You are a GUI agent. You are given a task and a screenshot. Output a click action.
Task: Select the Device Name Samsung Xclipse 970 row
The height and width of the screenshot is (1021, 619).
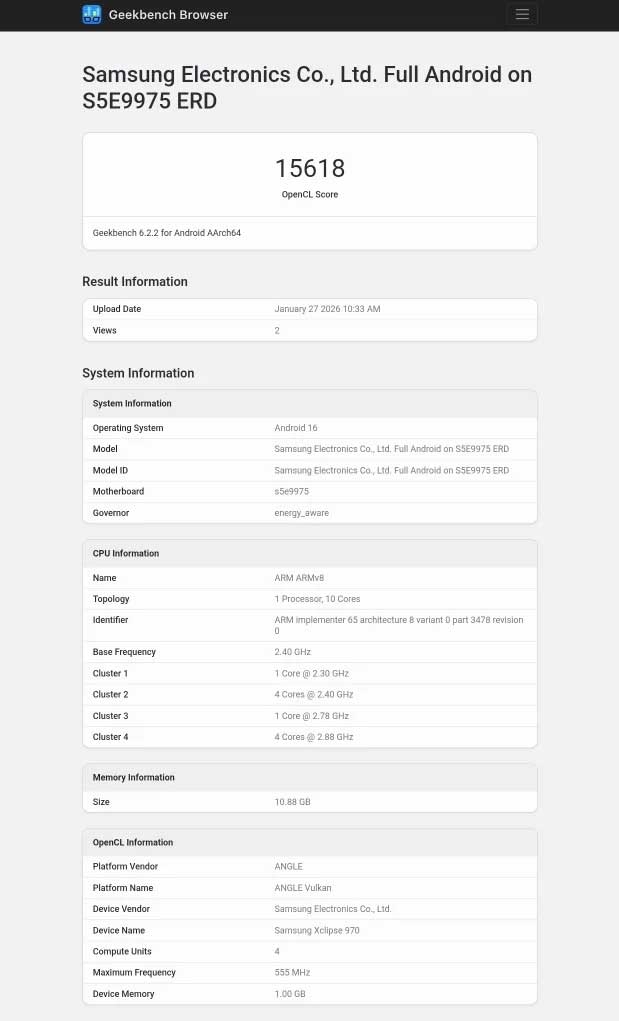pyautogui.click(x=311, y=930)
